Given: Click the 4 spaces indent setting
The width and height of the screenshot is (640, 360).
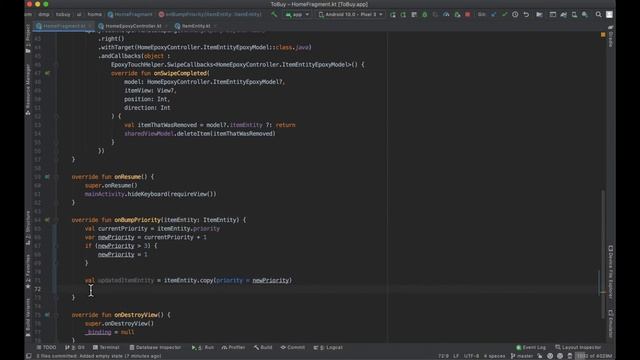Looking at the screenshot, I should coord(494,356).
